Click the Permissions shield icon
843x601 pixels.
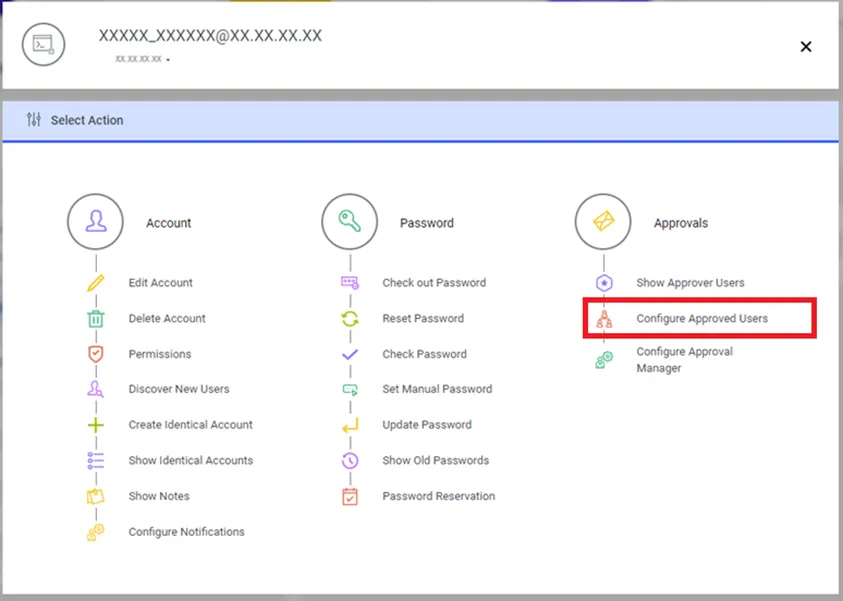tap(96, 354)
